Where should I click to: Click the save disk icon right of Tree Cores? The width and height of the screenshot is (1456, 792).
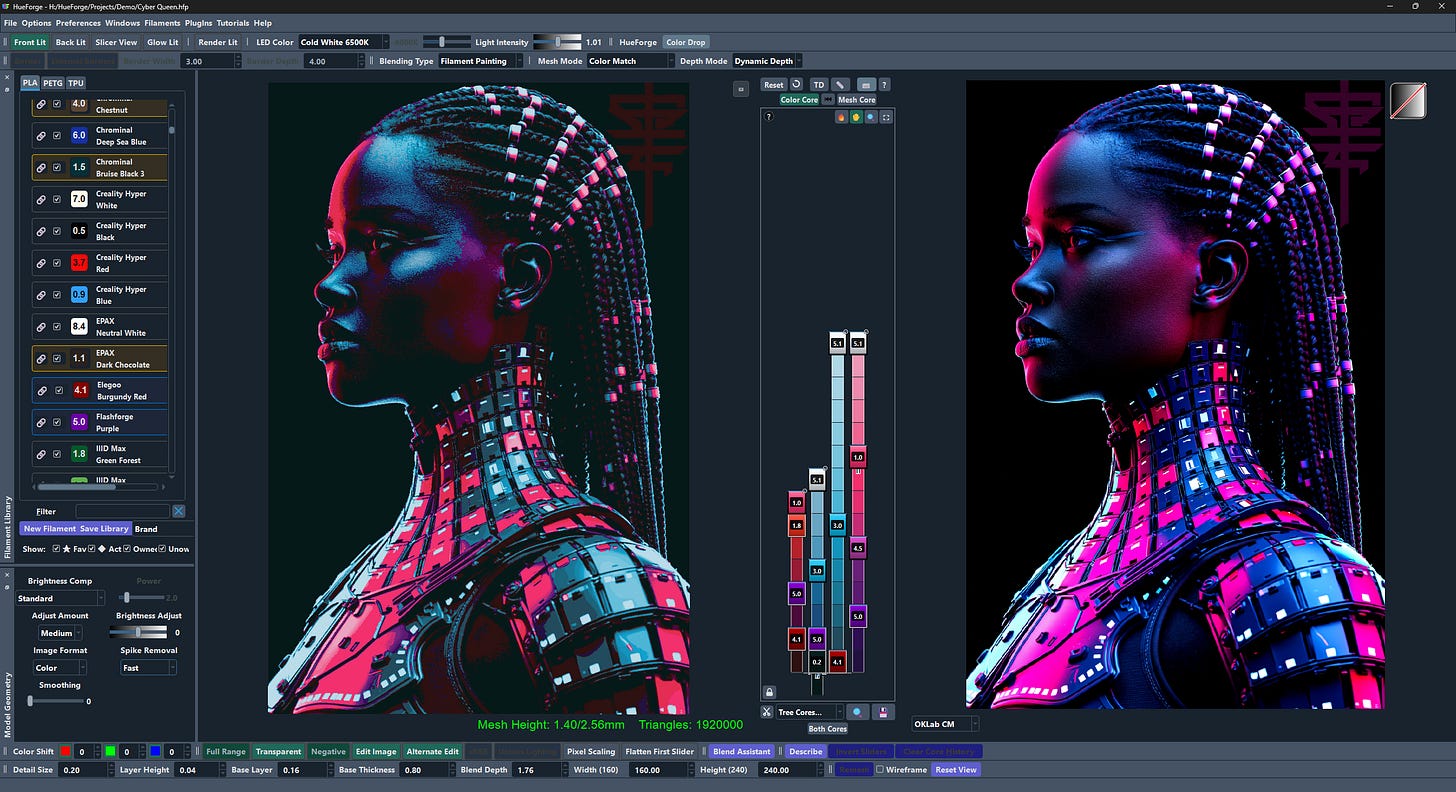884,712
